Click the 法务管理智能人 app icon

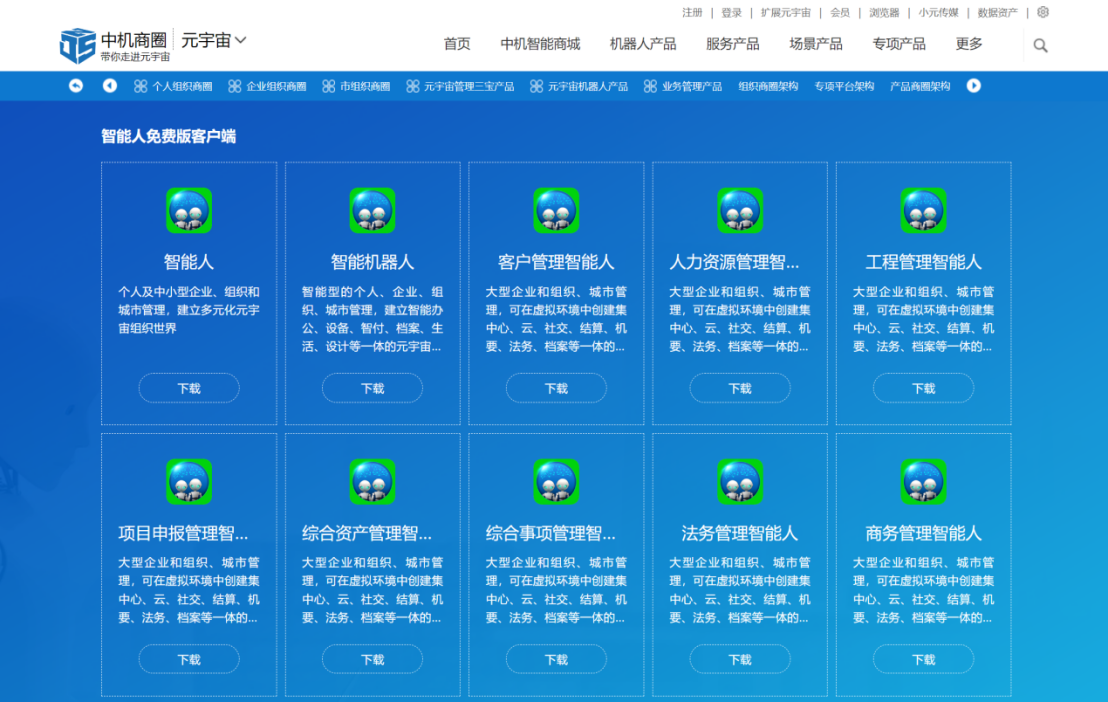point(740,482)
